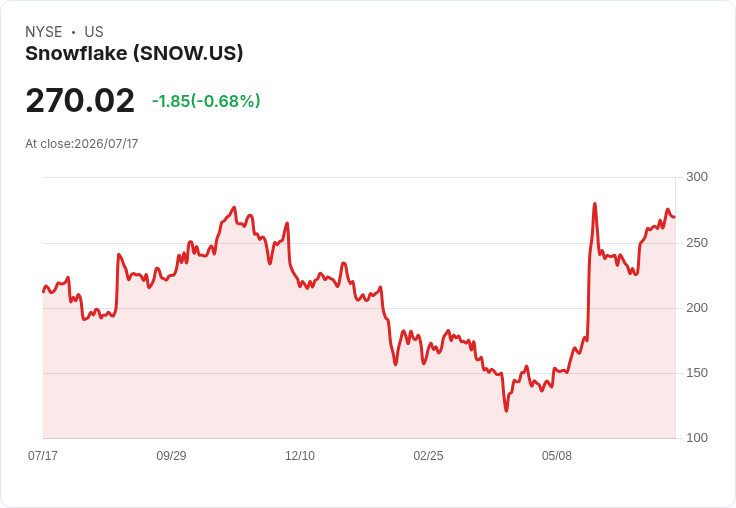The width and height of the screenshot is (736, 508).
Task: Click the highest spike on the price line
Action: click(x=595, y=204)
